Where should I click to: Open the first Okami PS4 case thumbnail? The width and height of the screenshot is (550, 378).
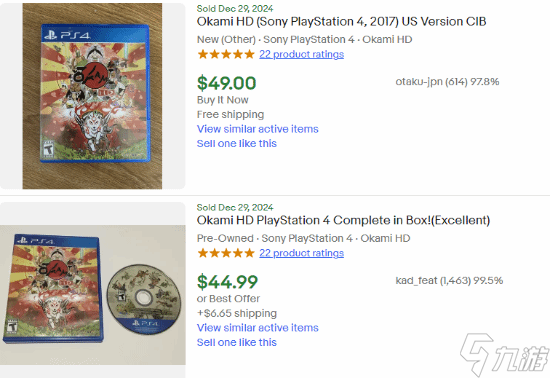[x=92, y=96]
